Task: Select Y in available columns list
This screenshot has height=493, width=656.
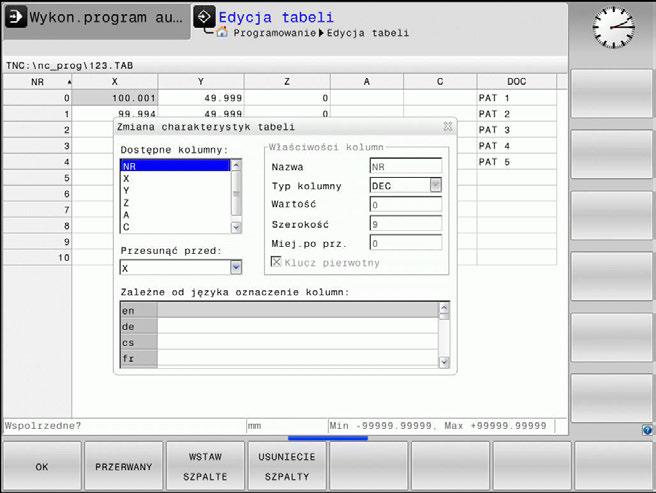Action: click(x=175, y=190)
